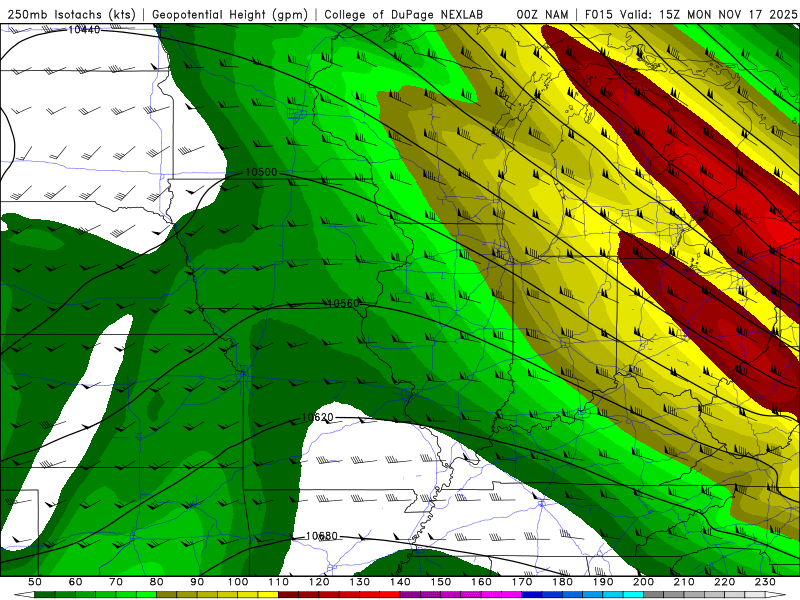Viewport: 800px width, 600px height.
Task: Select the dark blue swatch starting at 170
Action: (532, 595)
